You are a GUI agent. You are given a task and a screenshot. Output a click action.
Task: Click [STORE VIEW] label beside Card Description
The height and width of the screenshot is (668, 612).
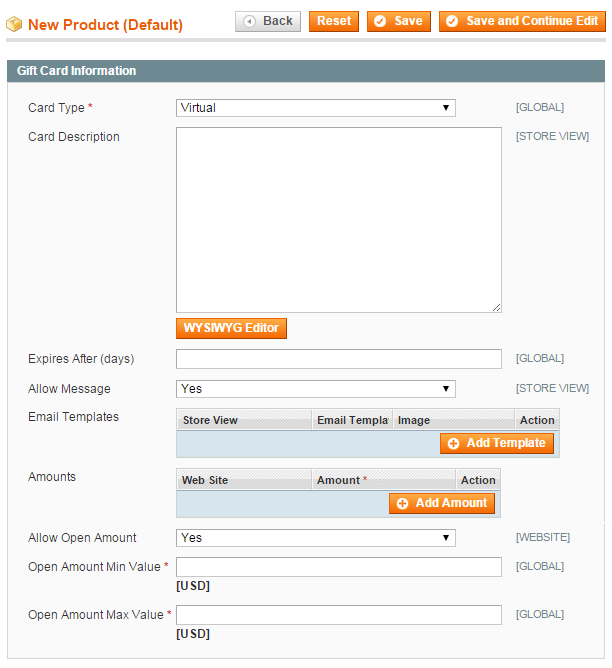coord(552,136)
